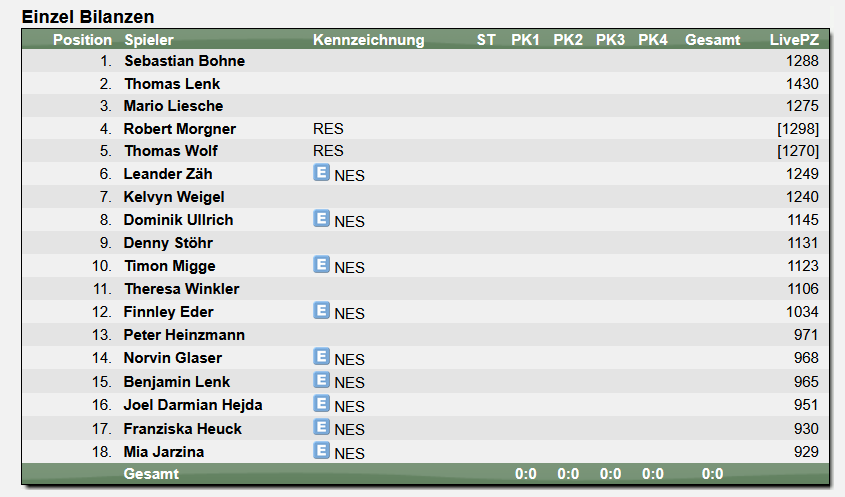The width and height of the screenshot is (845, 497).
Task: Select player Robert Morgner
Action: [179, 129]
